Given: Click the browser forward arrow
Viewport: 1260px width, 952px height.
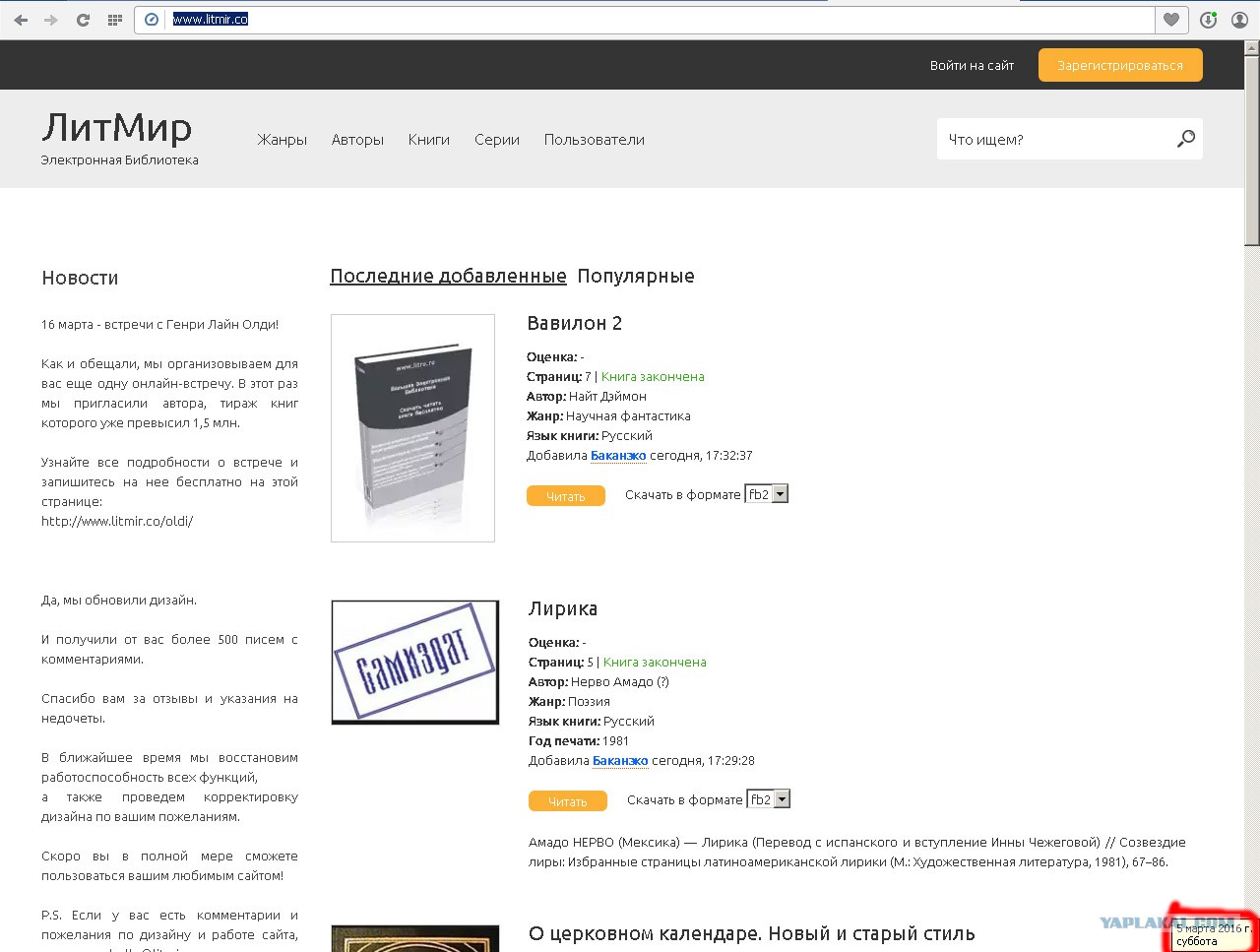Looking at the screenshot, I should (51, 20).
